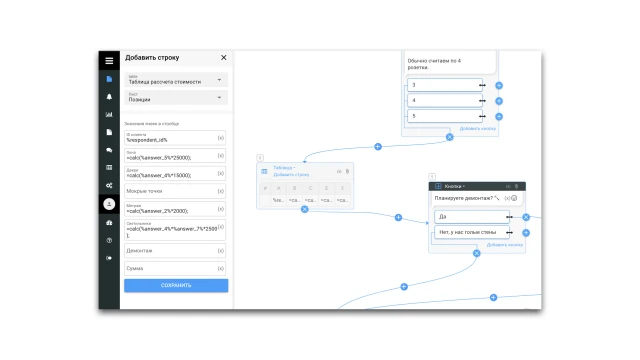Click Добавить кнопку link under button 5
Image resolution: width=640 pixels, height=360 pixels.
(478, 129)
